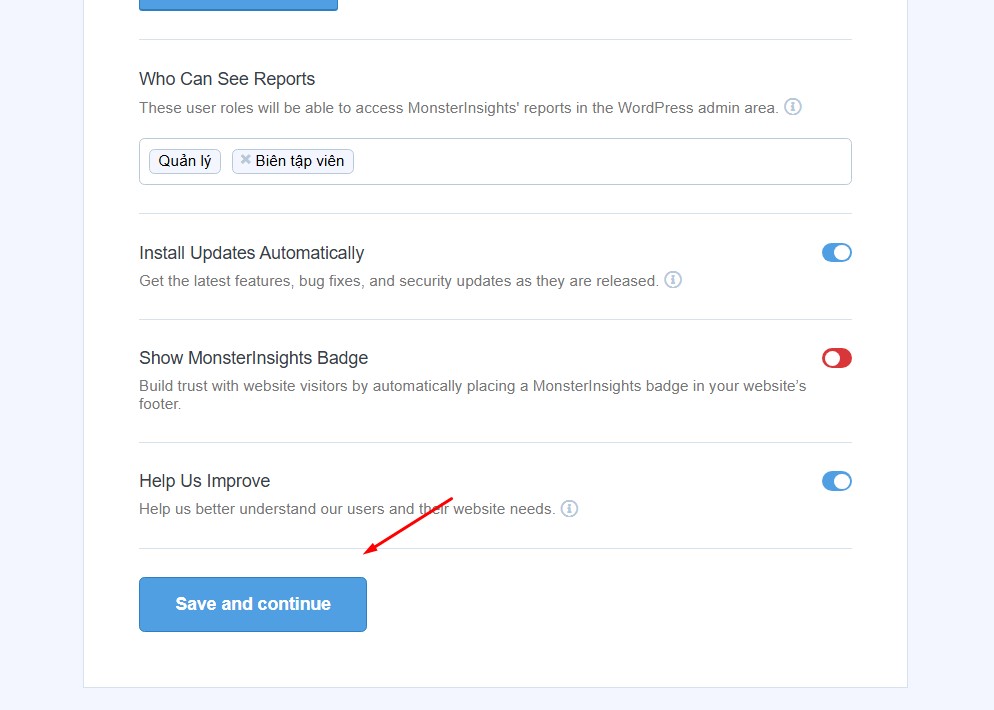Open info tooltip for Install Updates Automatically
The image size is (994, 710).
673,280
